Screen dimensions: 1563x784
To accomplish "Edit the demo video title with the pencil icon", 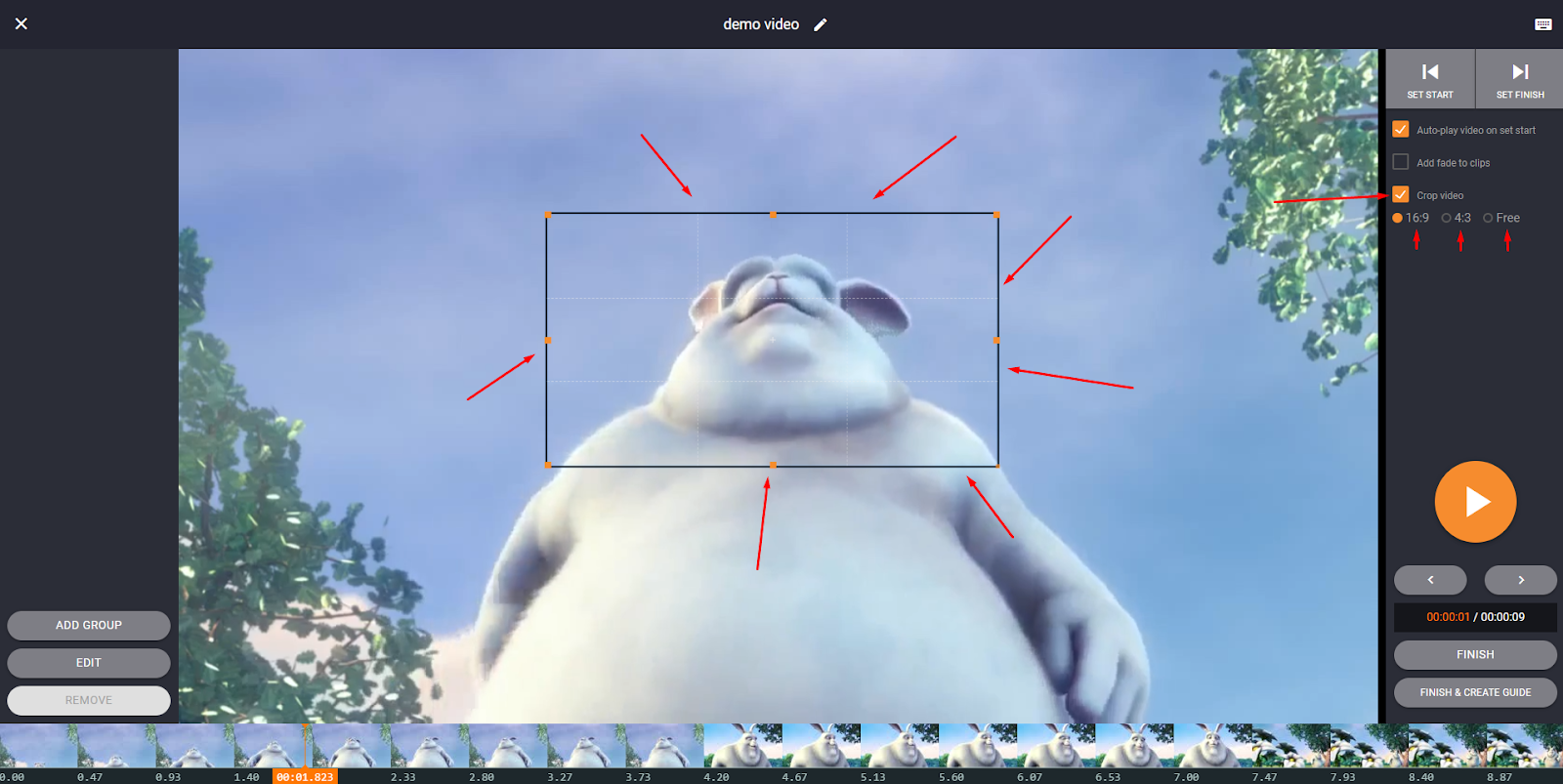I will [x=821, y=24].
